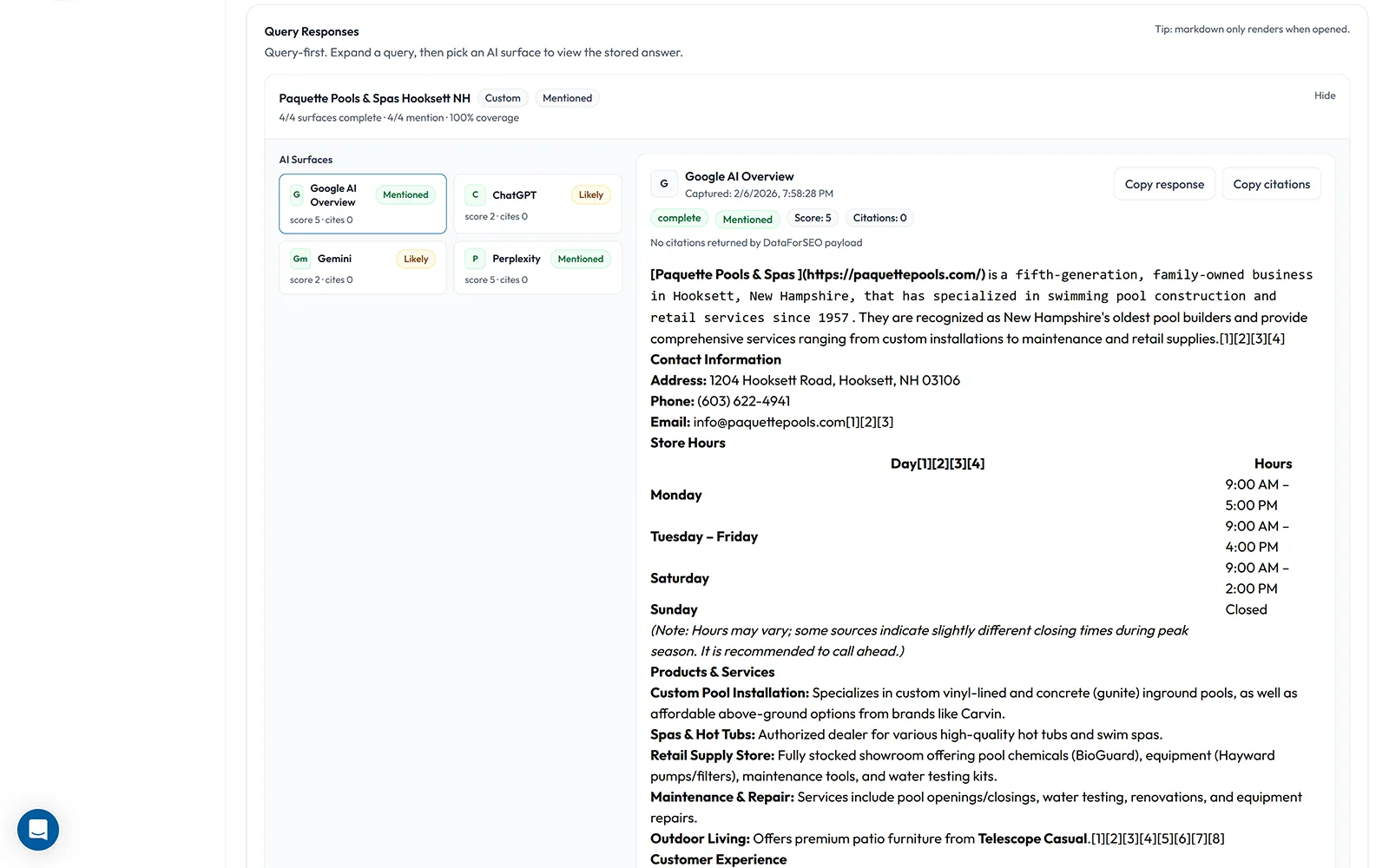Click the Copy citations button
The height and width of the screenshot is (868, 1389).
click(x=1271, y=184)
